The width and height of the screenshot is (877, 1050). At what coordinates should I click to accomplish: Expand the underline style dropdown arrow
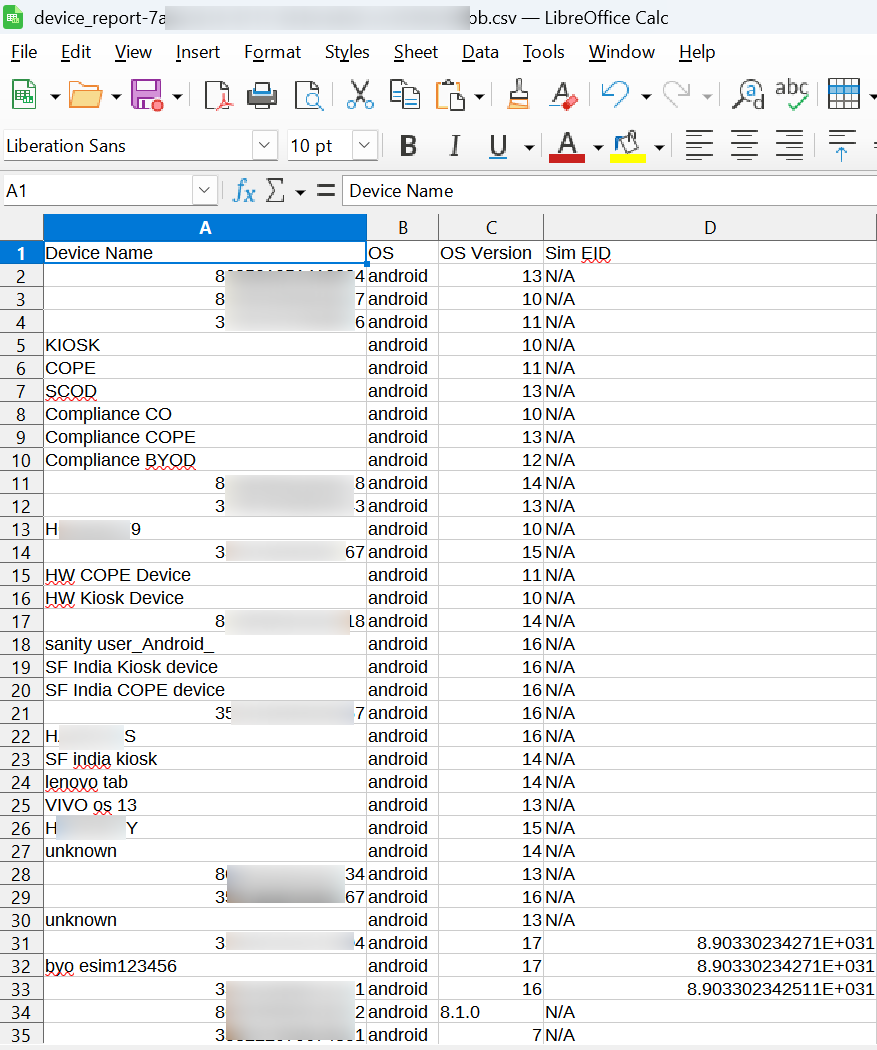click(x=529, y=147)
